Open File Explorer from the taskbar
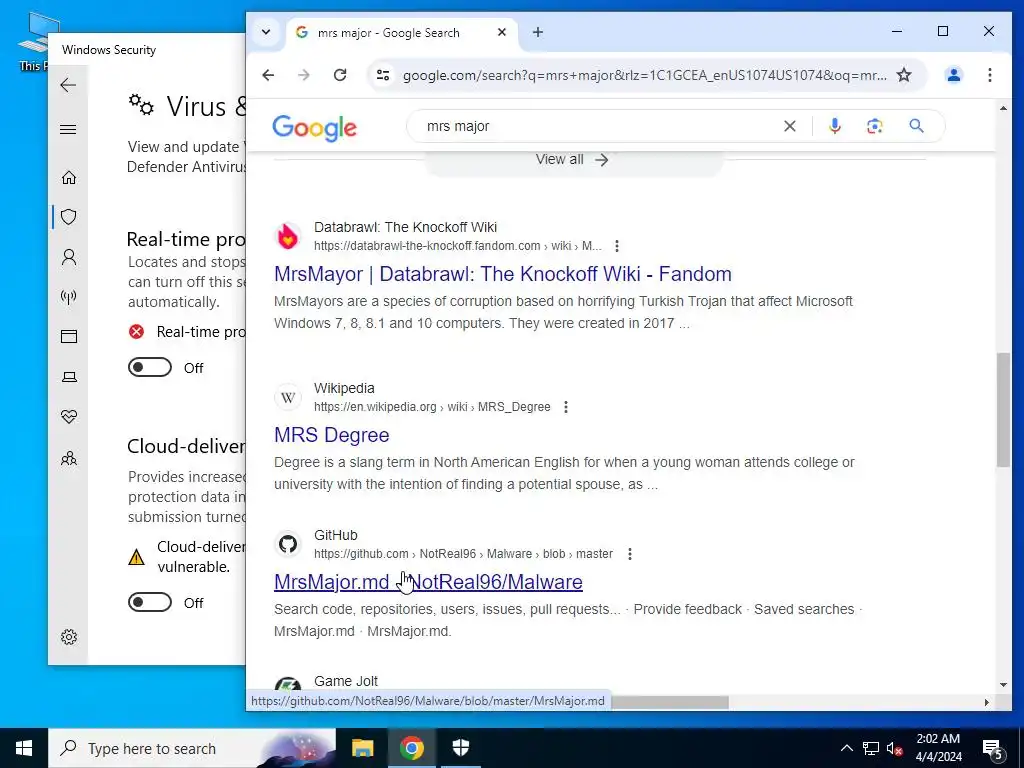 coord(362,748)
